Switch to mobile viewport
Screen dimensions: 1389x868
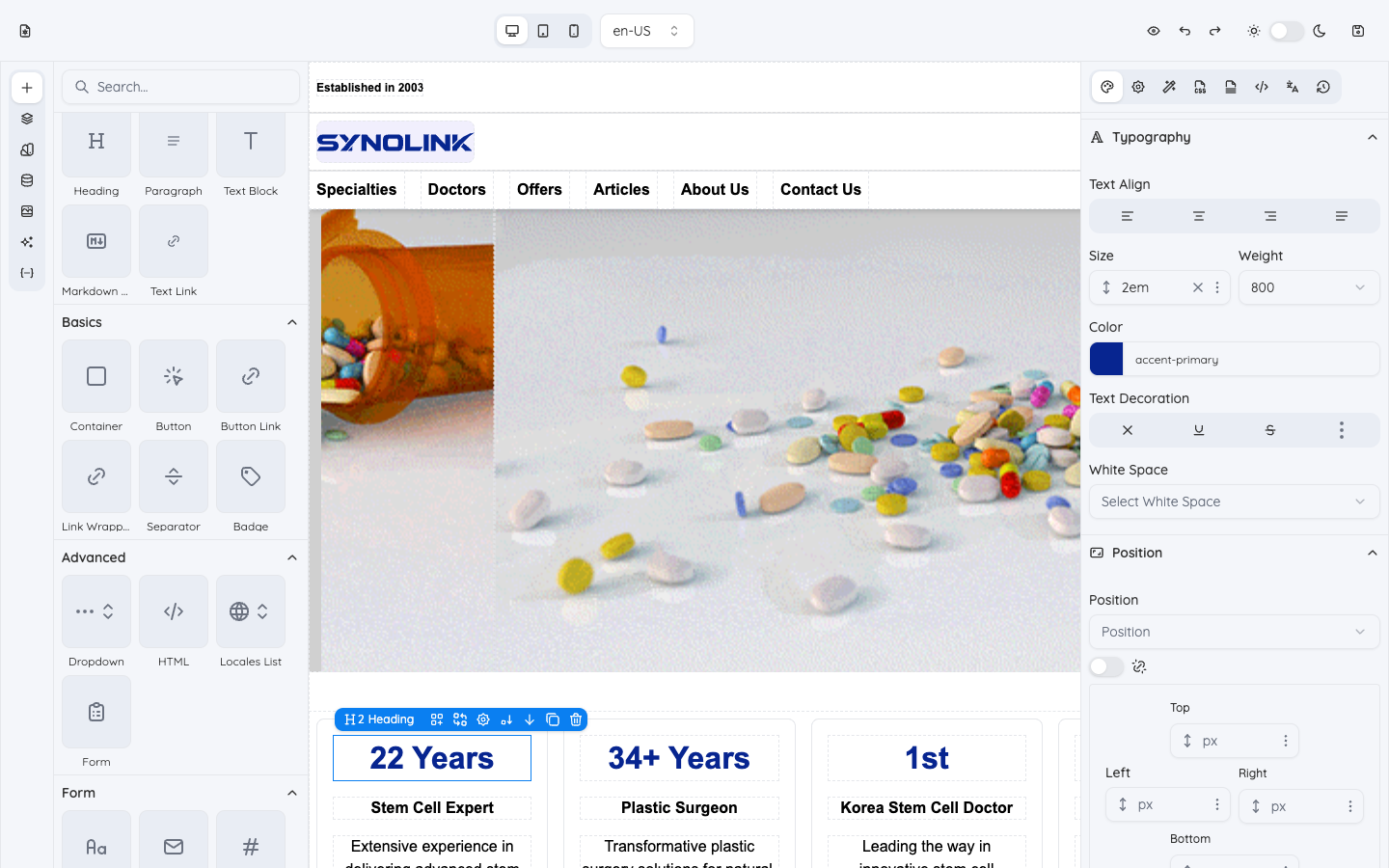tap(574, 31)
